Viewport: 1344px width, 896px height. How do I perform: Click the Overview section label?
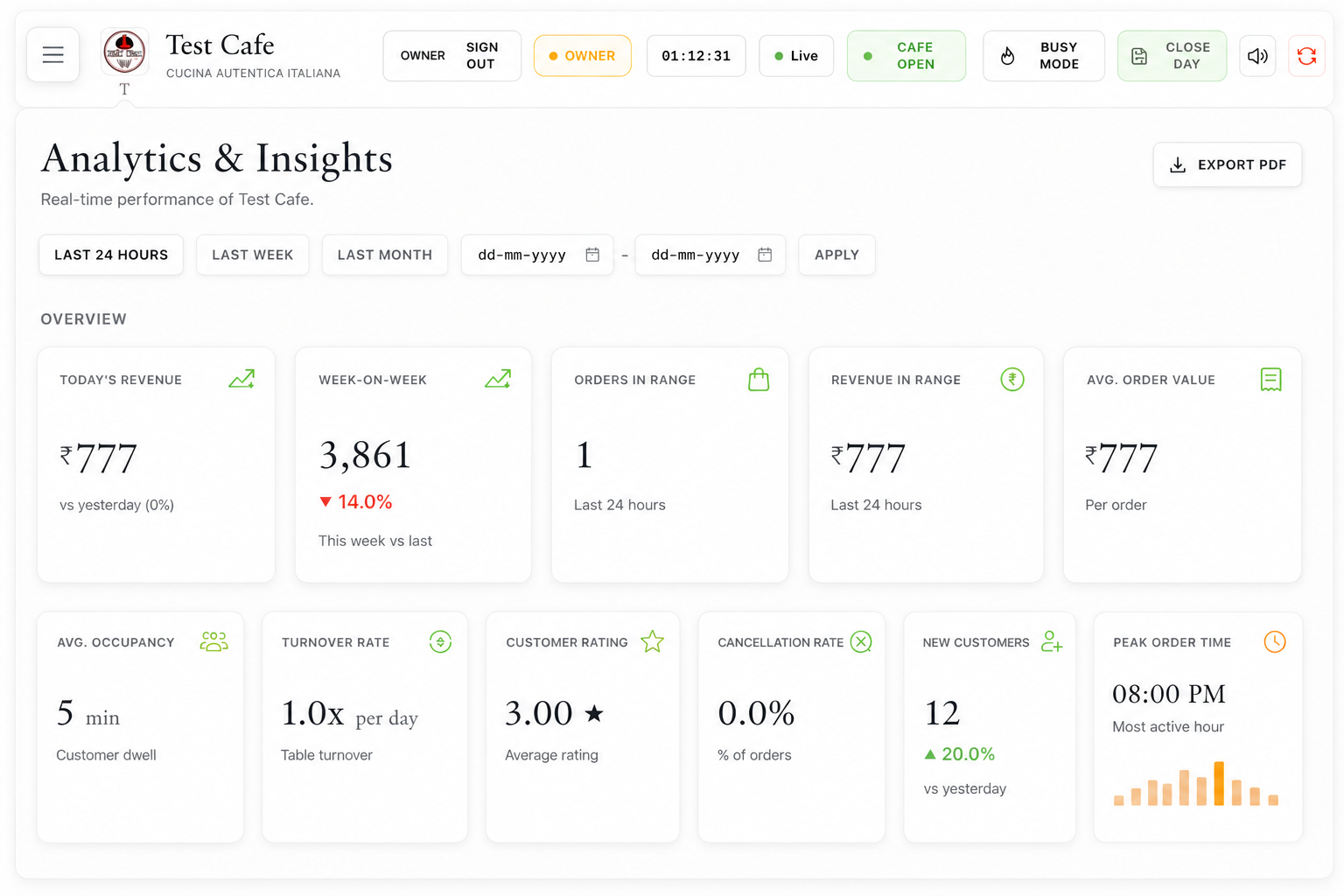point(84,319)
